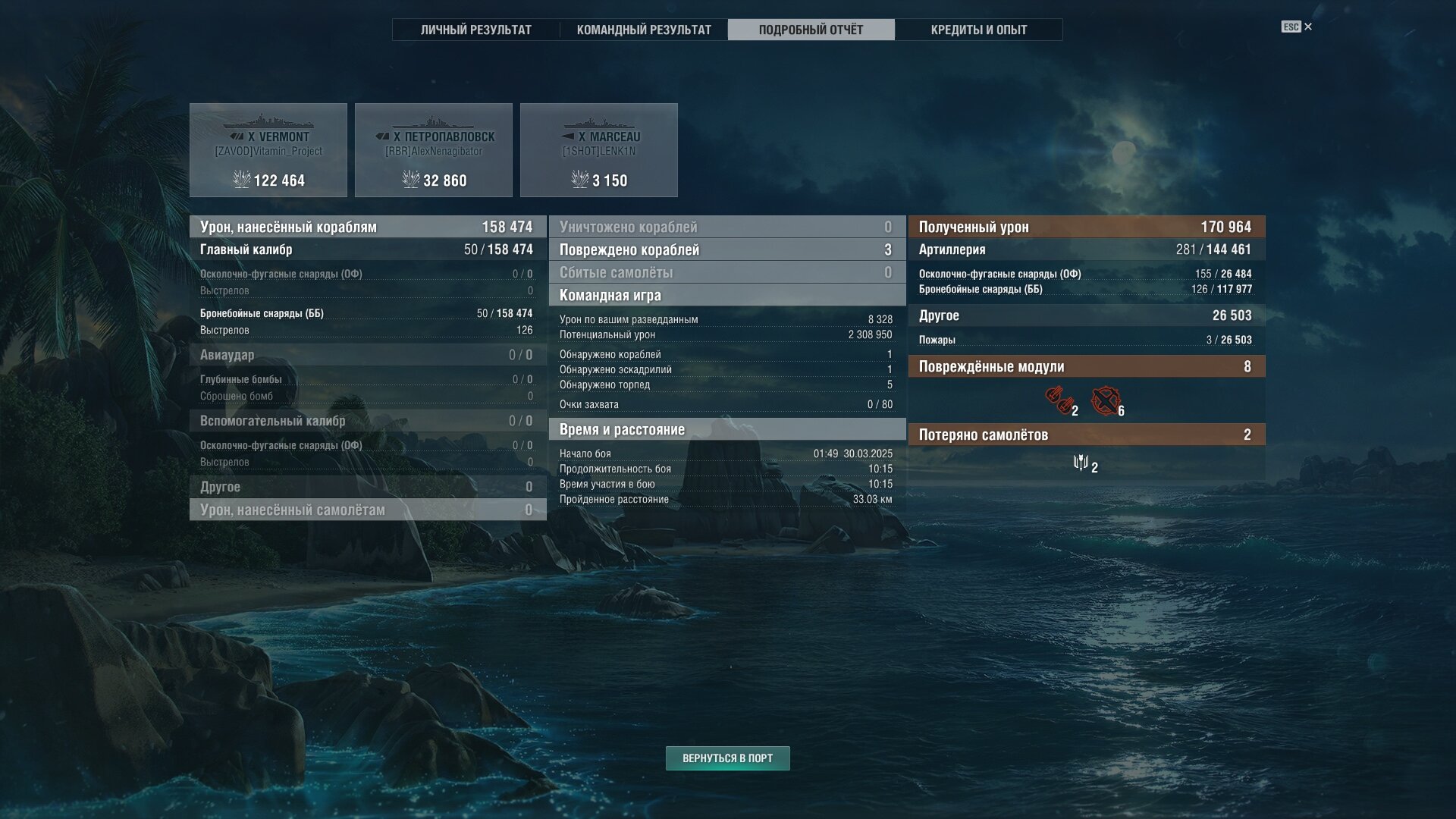Expand the Полученный урон section header
This screenshot has height=819, width=1456.
[1087, 227]
